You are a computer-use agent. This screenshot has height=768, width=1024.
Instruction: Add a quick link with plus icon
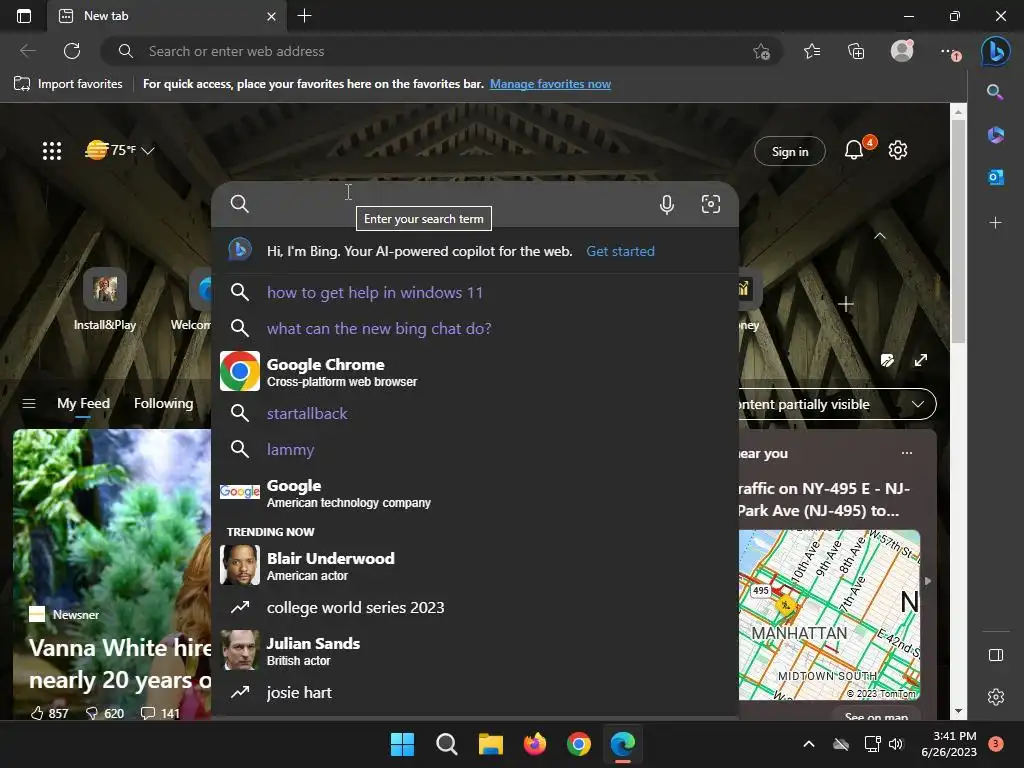846,304
